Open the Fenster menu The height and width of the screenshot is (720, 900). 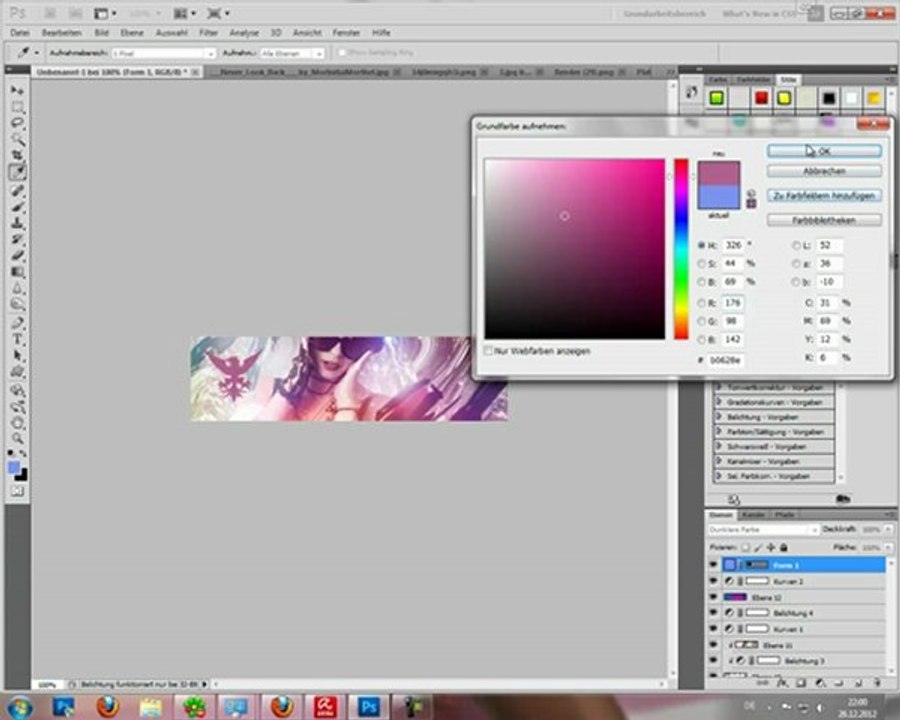coord(346,33)
